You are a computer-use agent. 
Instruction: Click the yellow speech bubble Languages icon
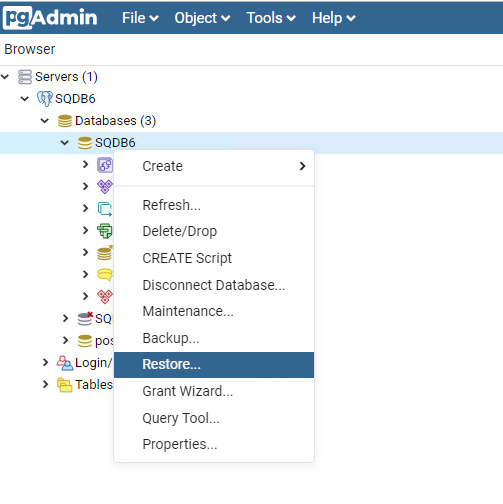[105, 274]
